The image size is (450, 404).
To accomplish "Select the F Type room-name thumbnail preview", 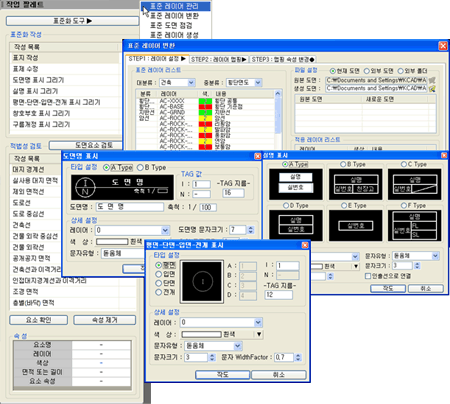I will tap(415, 225).
